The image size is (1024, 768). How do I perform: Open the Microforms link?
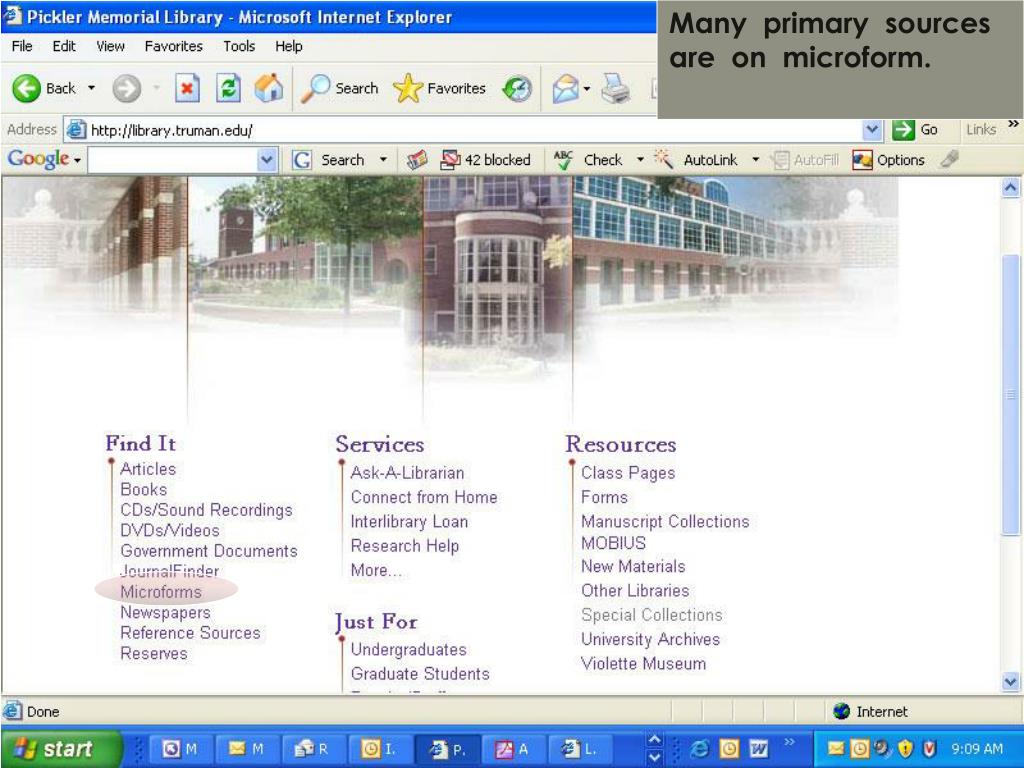point(161,592)
